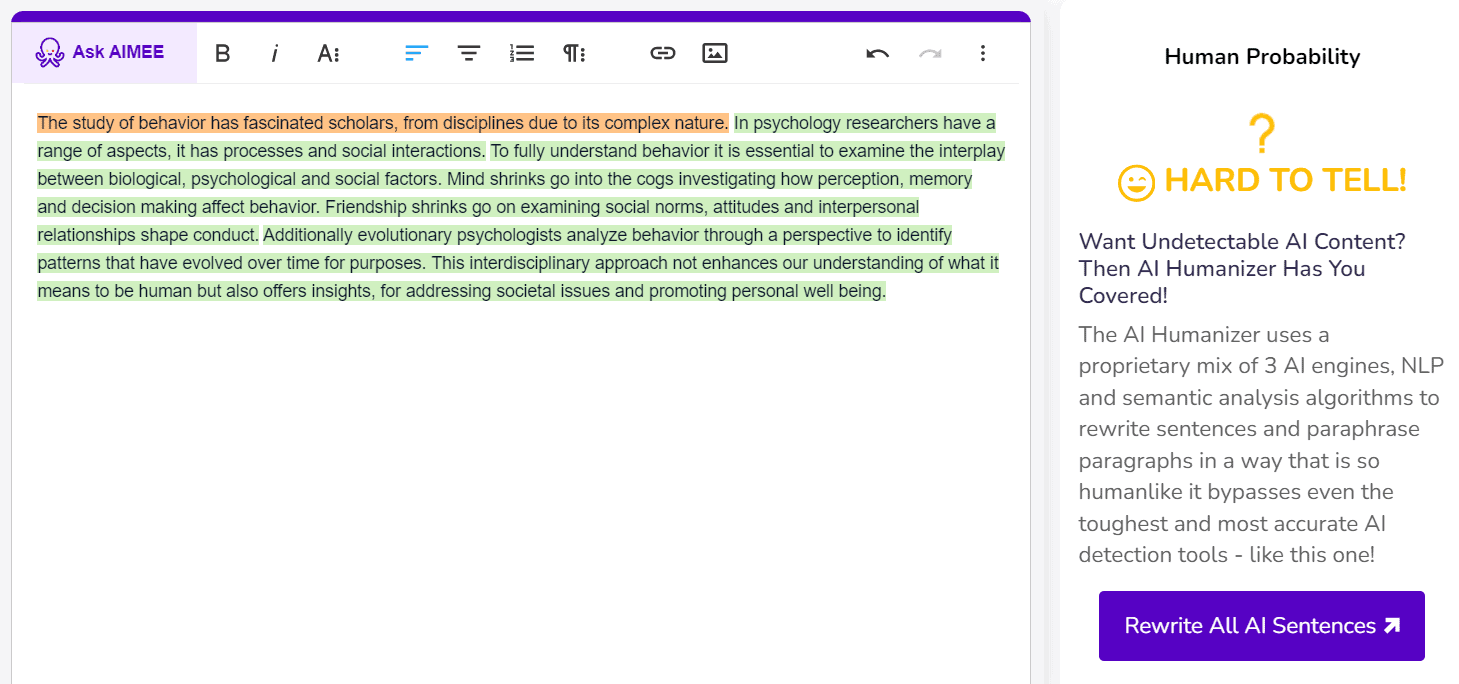
Task: Click the orange highlighted first sentence
Action: pyautogui.click(x=383, y=123)
